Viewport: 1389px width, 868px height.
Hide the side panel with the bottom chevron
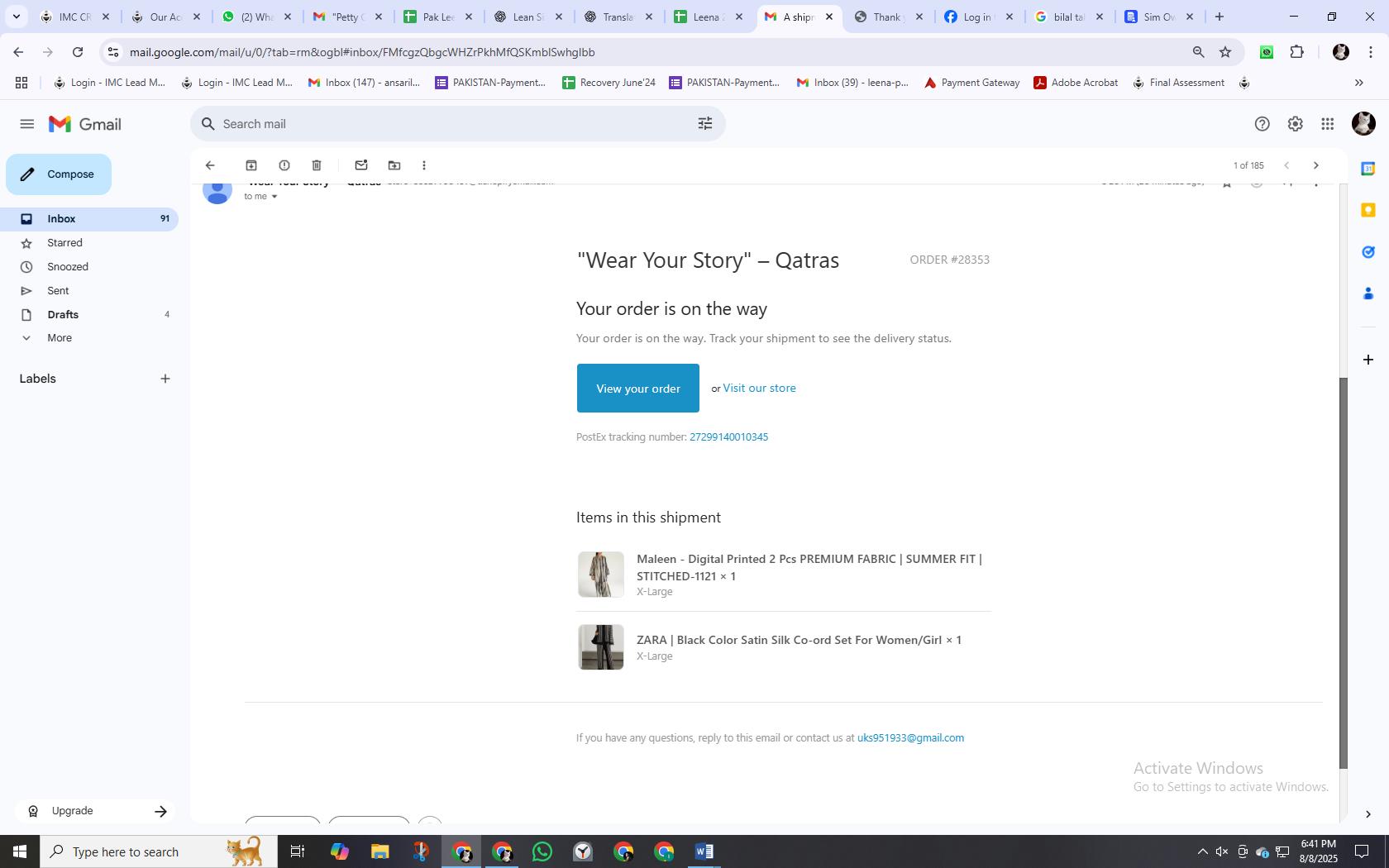1368,814
